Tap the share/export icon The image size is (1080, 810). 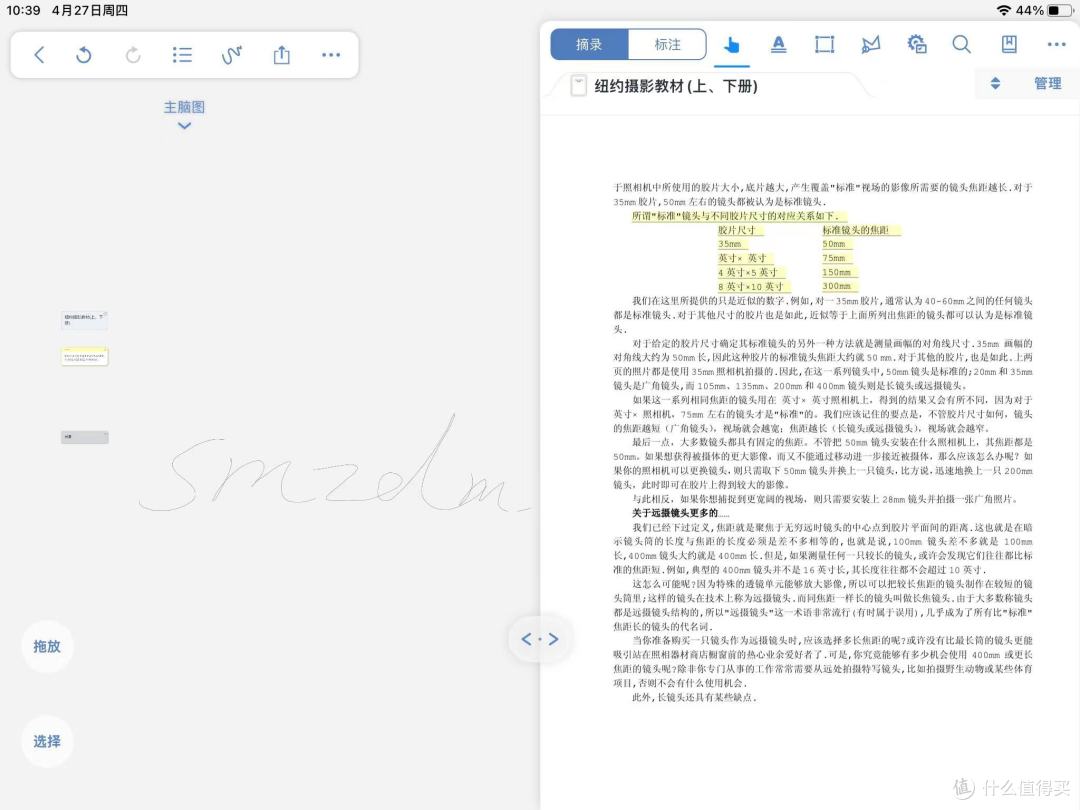pos(282,55)
